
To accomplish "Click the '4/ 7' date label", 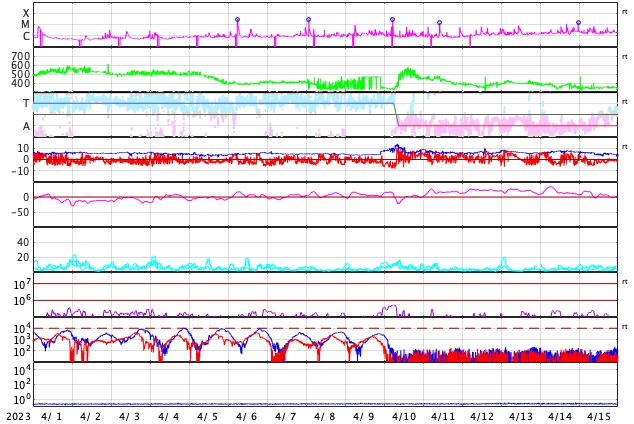I will 285,417.
